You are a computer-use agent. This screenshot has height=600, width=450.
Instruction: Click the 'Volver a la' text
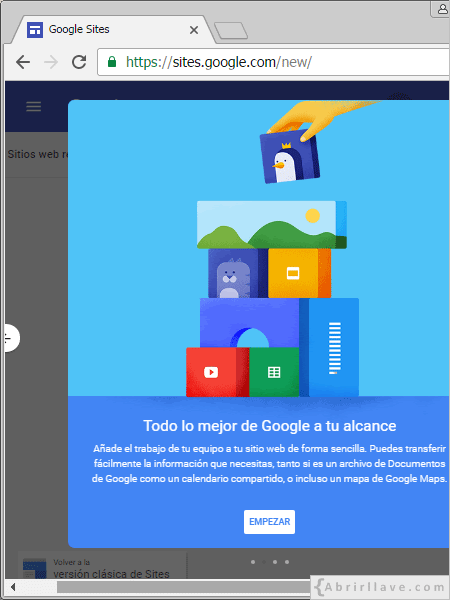click(x=72, y=562)
